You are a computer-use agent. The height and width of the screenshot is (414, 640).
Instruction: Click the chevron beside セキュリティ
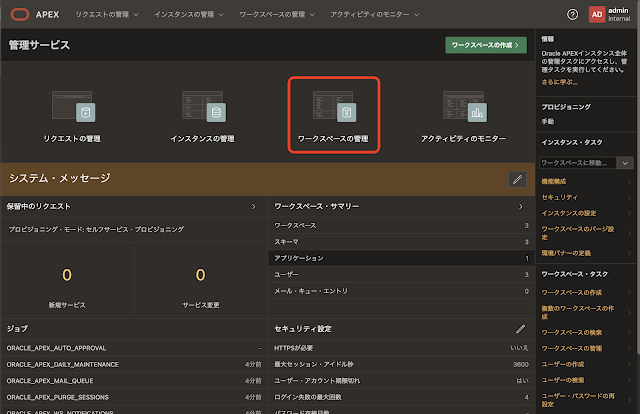tap(629, 197)
